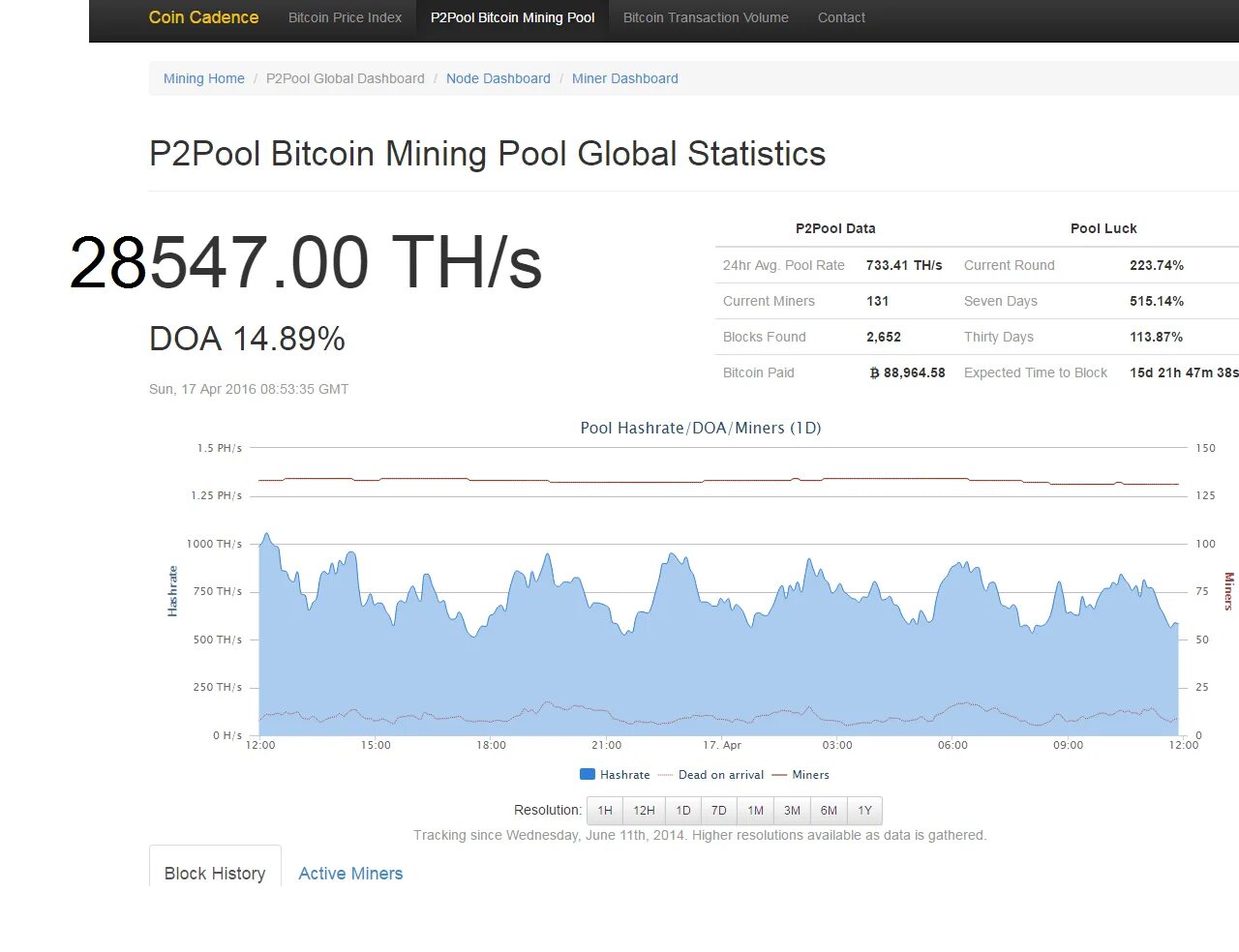Switch to Block History tab
The image size is (1239, 952).
tap(215, 873)
